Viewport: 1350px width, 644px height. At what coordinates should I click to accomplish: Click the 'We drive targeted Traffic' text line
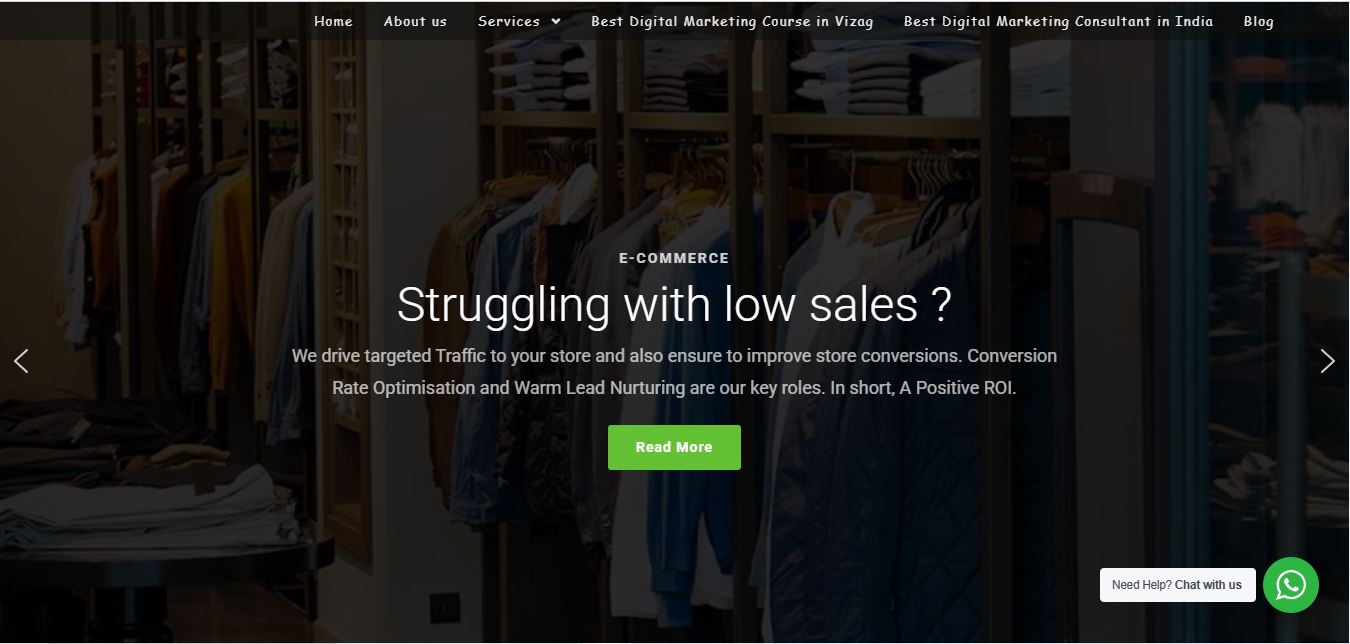click(x=674, y=356)
